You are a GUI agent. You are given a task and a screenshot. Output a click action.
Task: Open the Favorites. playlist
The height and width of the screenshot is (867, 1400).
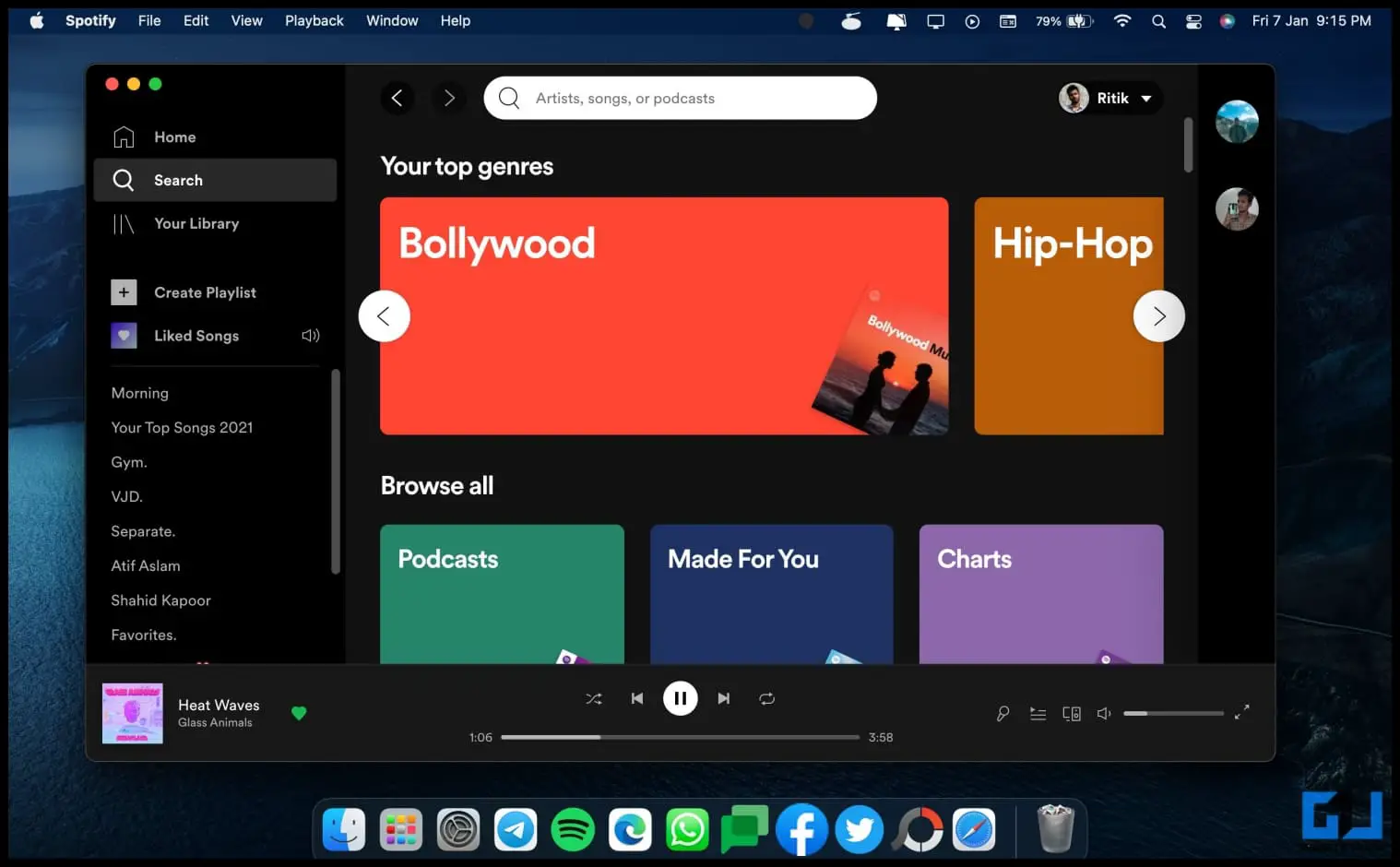coord(144,635)
